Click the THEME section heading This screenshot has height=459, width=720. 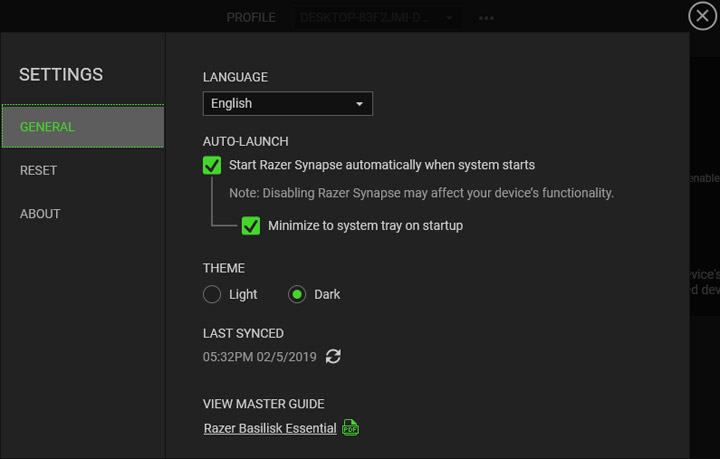click(224, 268)
